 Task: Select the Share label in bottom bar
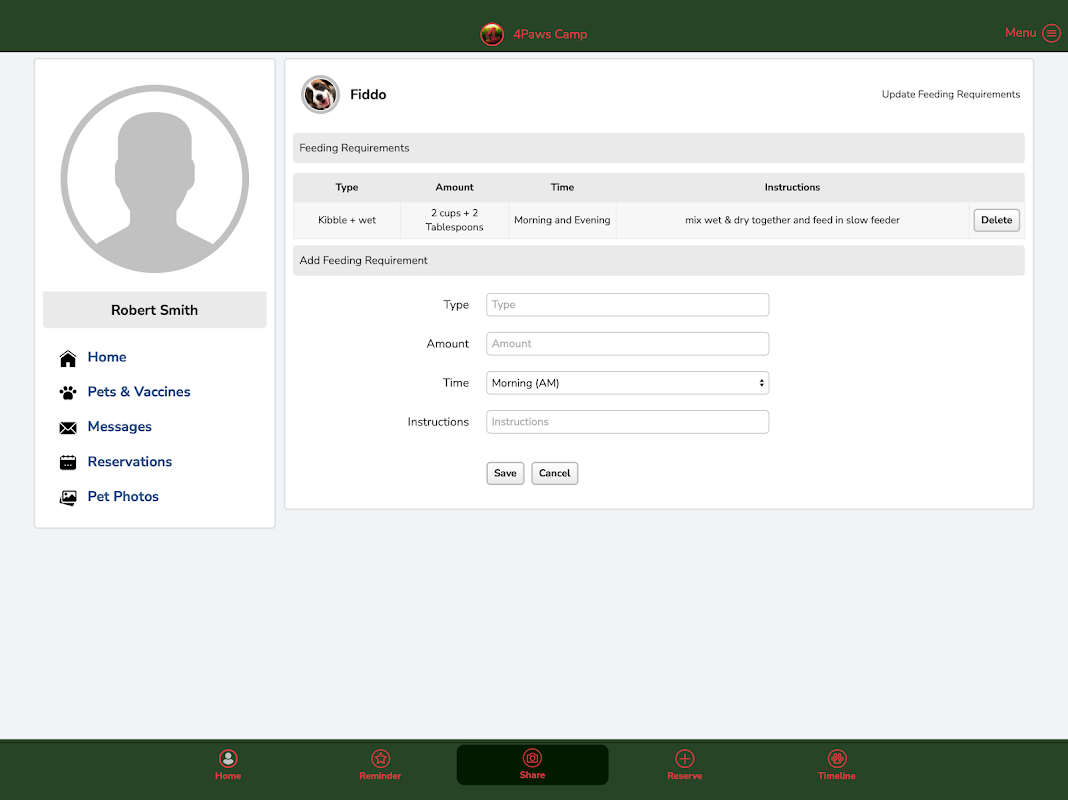tap(532, 775)
